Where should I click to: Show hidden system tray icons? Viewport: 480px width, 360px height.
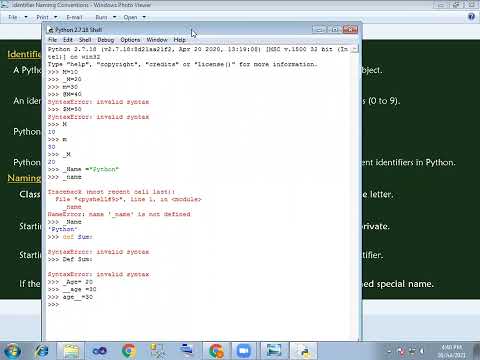pos(389,351)
